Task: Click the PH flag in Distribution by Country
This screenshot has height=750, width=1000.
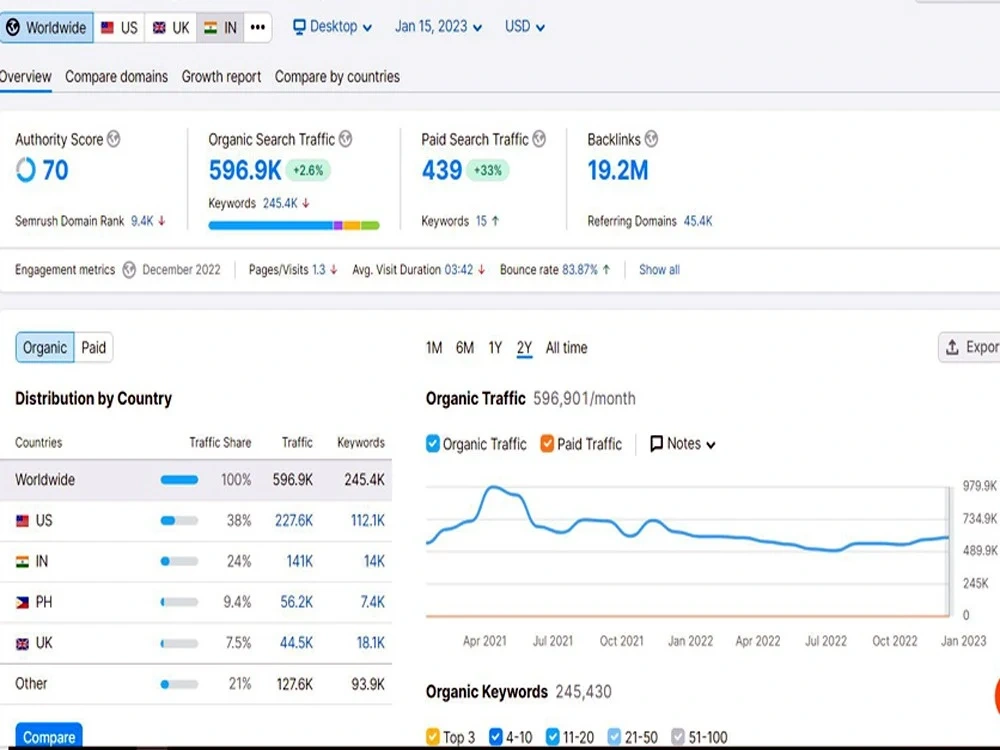Action: [x=22, y=603]
